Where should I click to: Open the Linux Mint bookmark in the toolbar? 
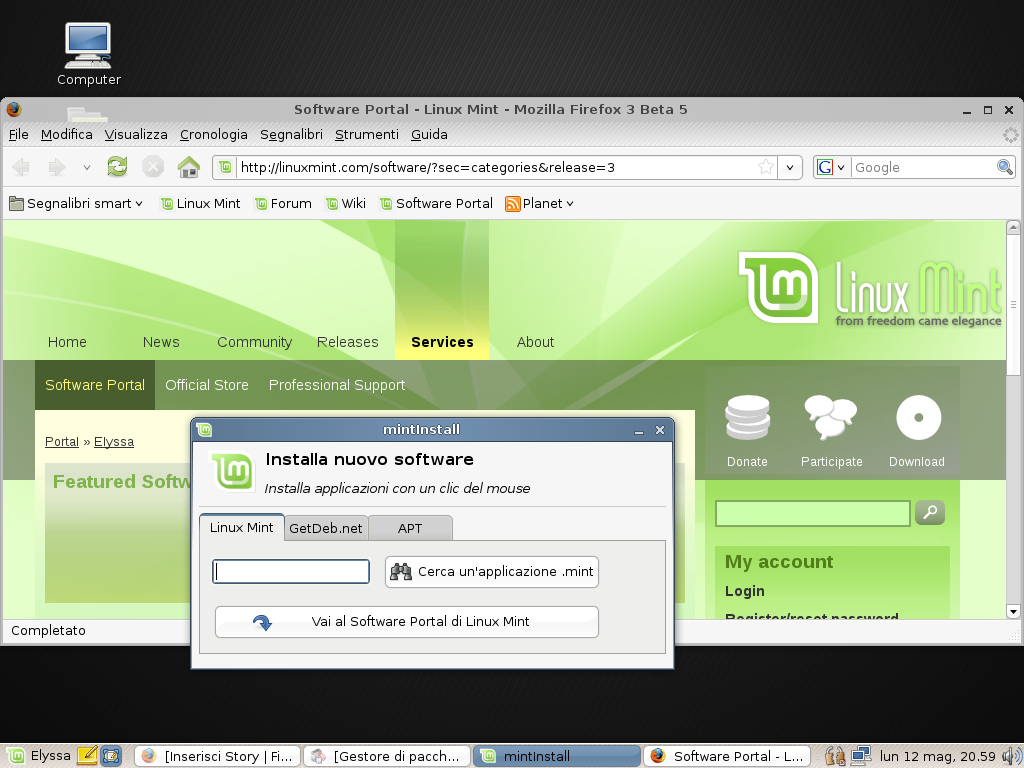(200, 204)
